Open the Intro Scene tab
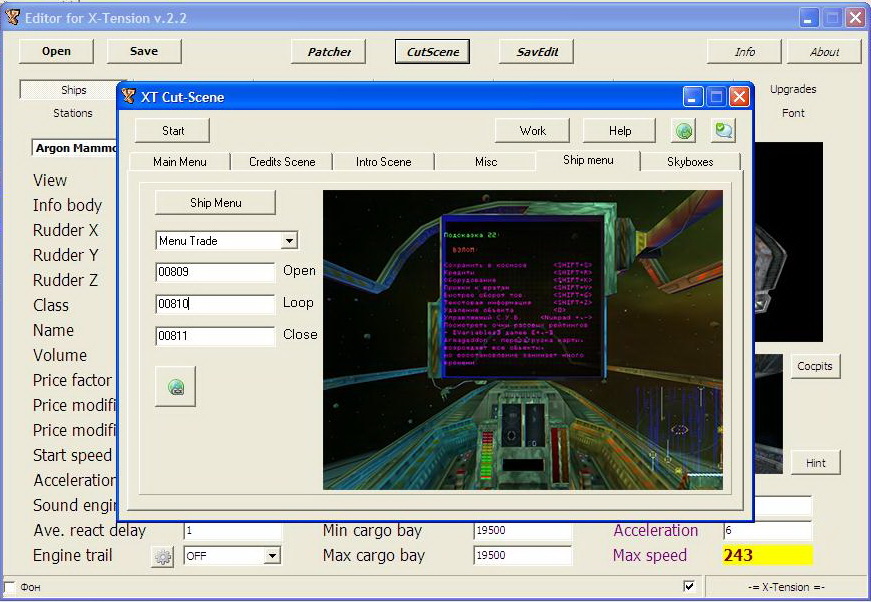 (x=383, y=161)
